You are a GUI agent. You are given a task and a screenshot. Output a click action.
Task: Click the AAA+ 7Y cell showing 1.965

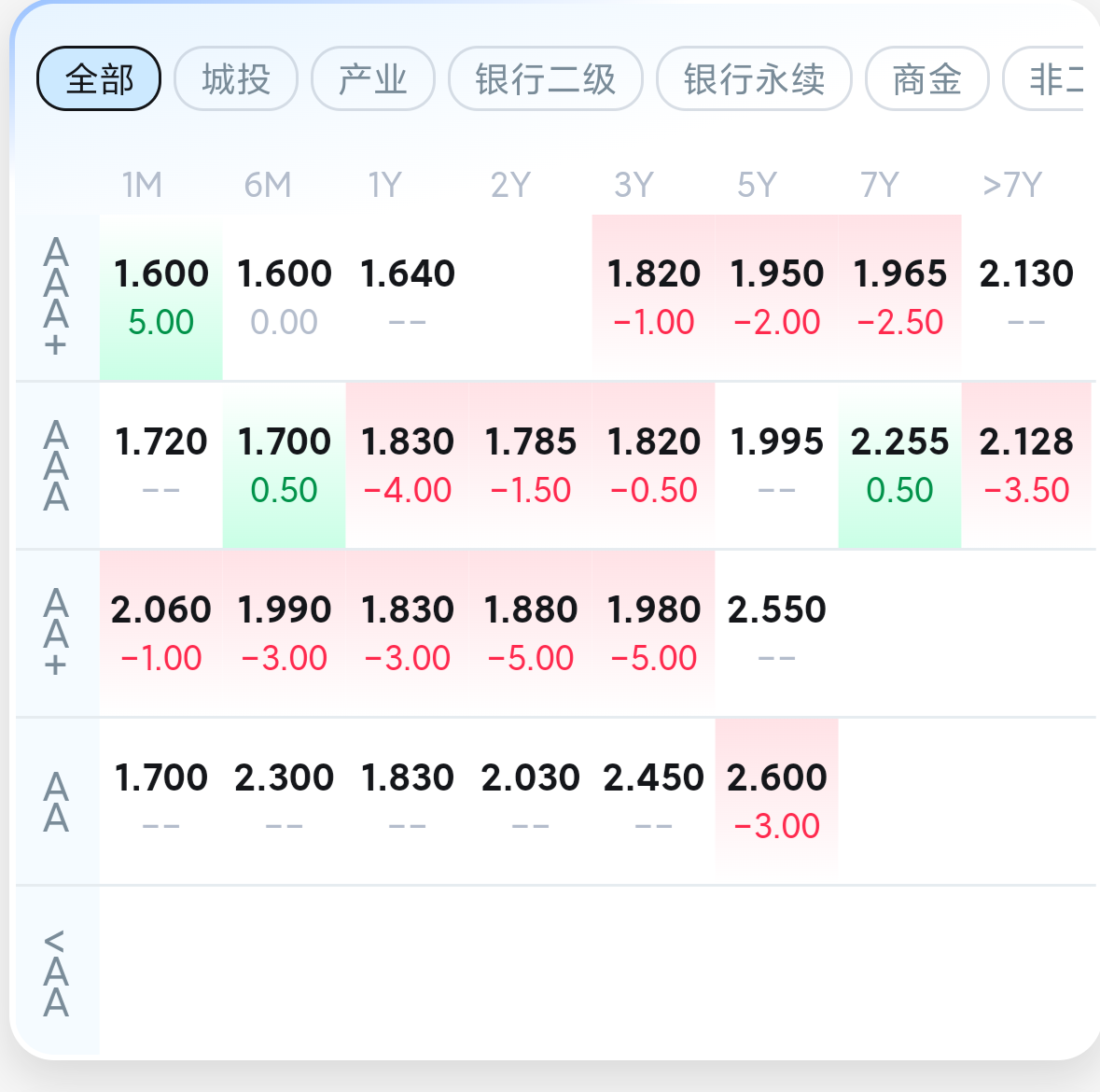tap(900, 298)
